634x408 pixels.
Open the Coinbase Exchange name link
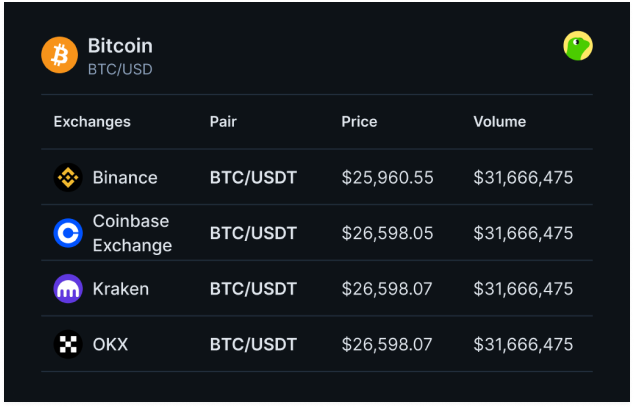[132, 233]
